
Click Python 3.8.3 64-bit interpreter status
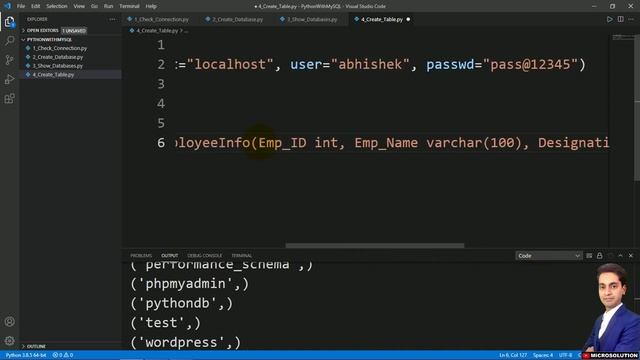click(x=26, y=355)
